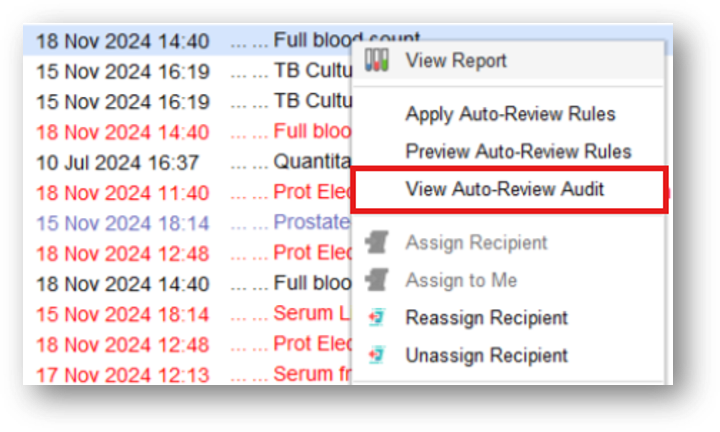Click the test tubes View Report icon
The height and width of the screenshot is (432, 720).
coord(377,60)
